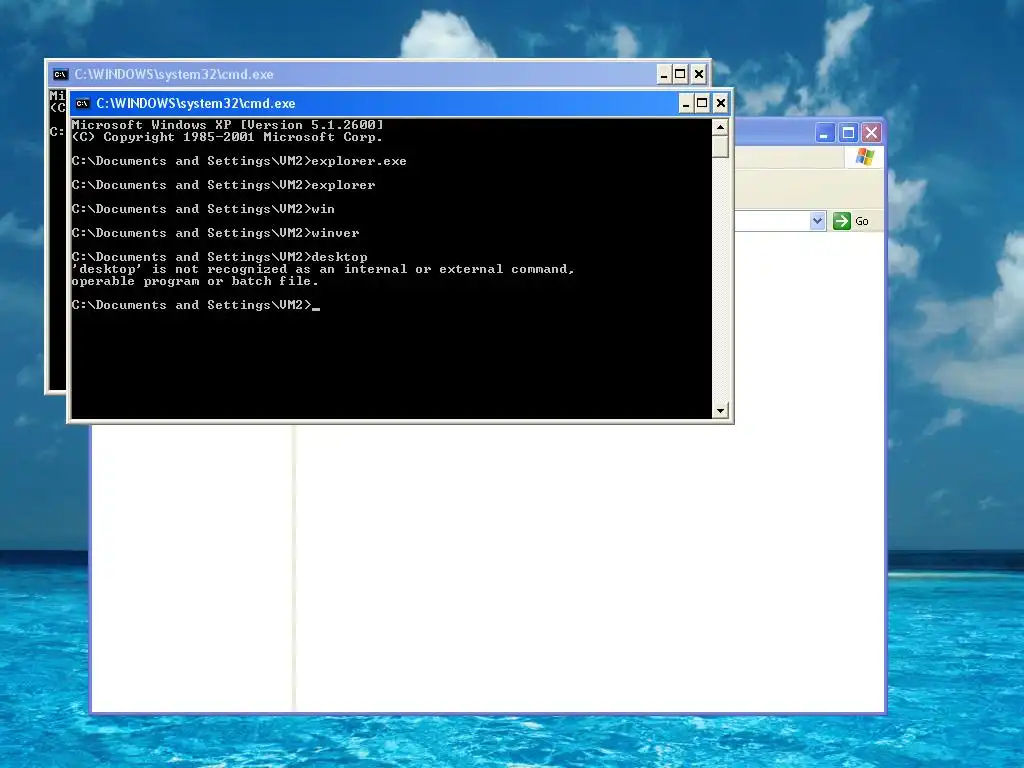This screenshot has height=768, width=1024.
Task: Click the front cmd.exe title bar text
Action: (x=196, y=103)
